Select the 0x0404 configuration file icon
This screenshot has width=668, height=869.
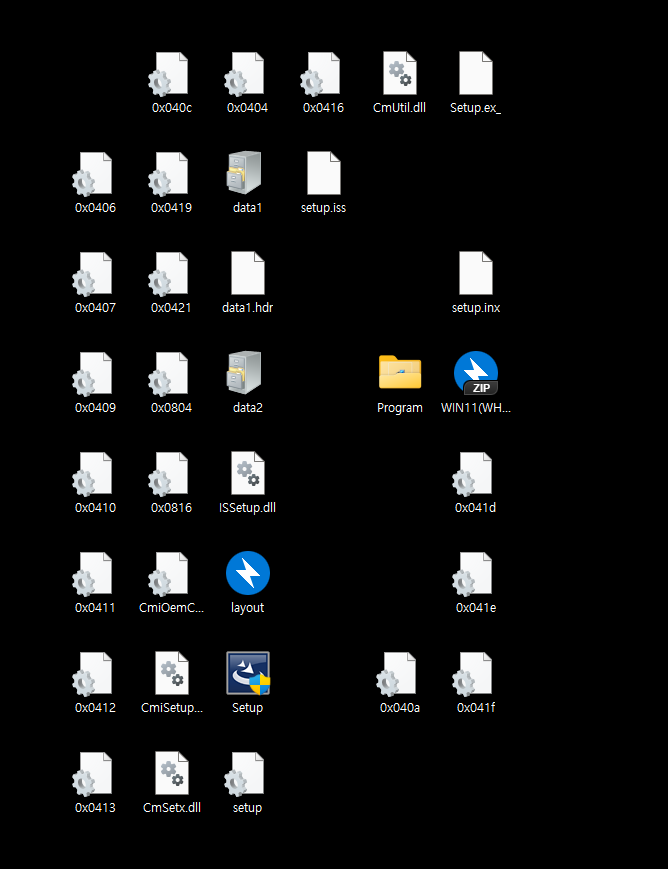coord(244,74)
